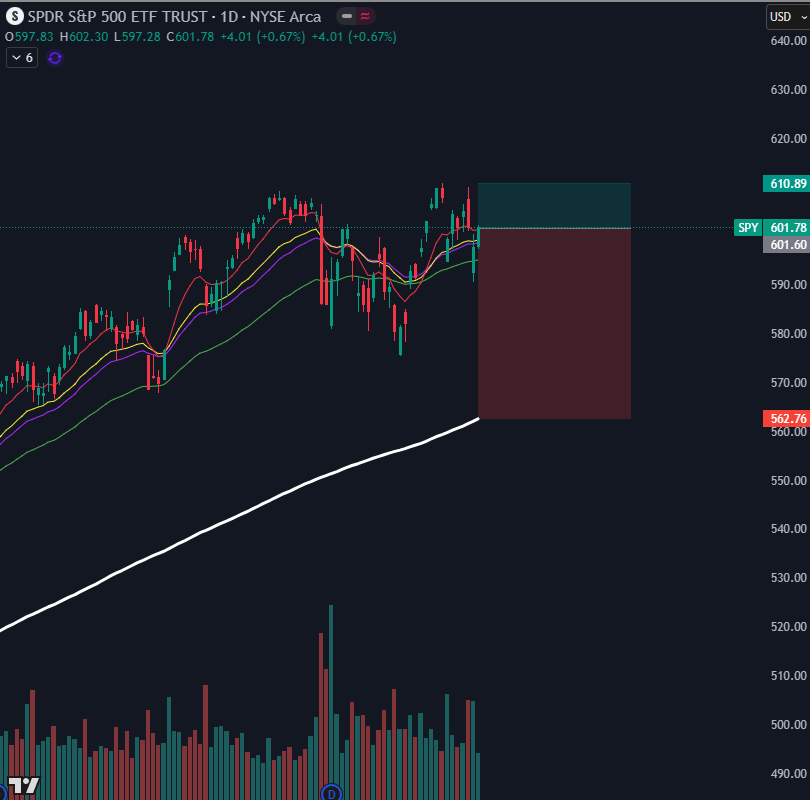Click the purple refresh arrows icon
The width and height of the screenshot is (810, 800).
click(x=55, y=58)
